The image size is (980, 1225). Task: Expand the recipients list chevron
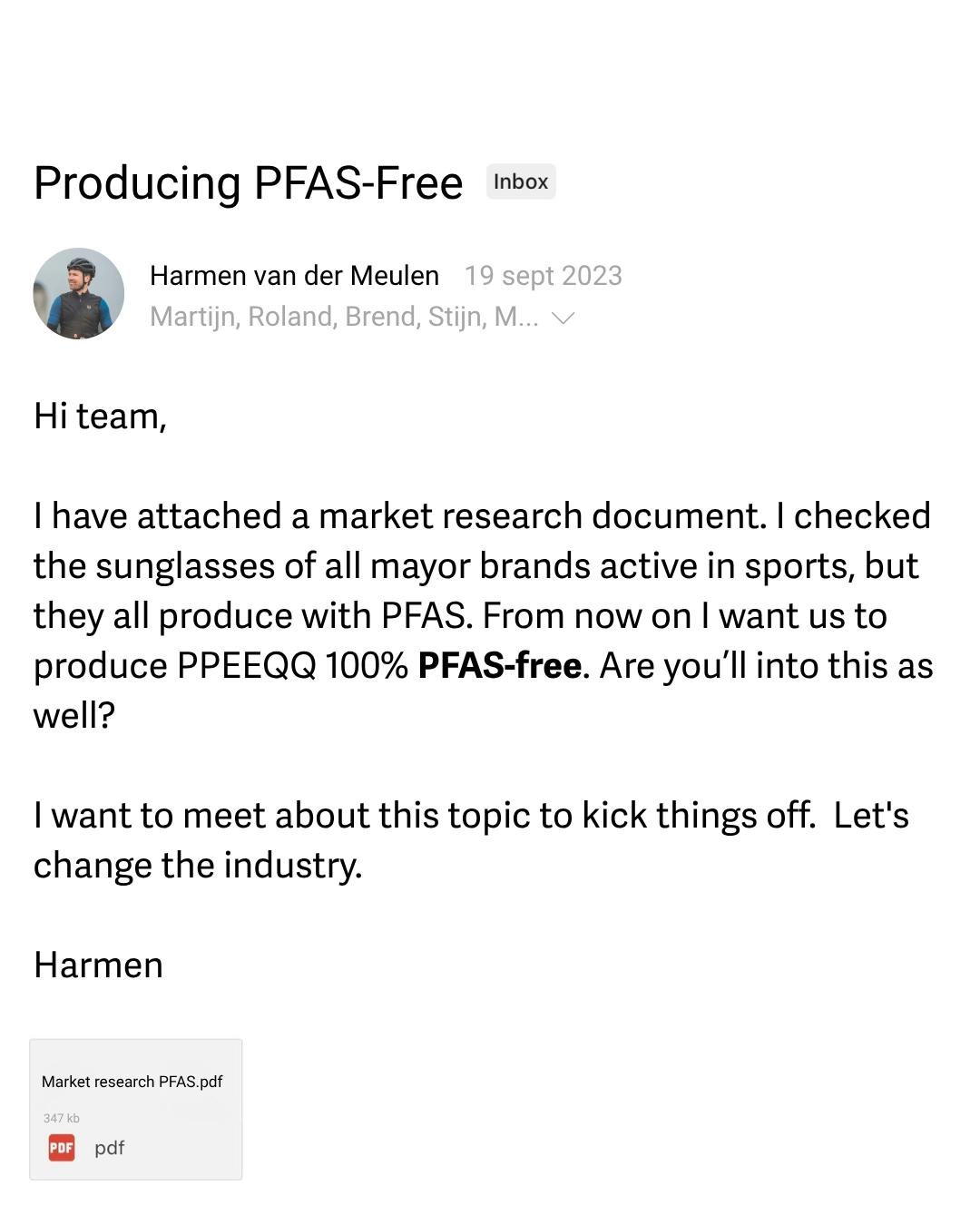pyautogui.click(x=563, y=318)
